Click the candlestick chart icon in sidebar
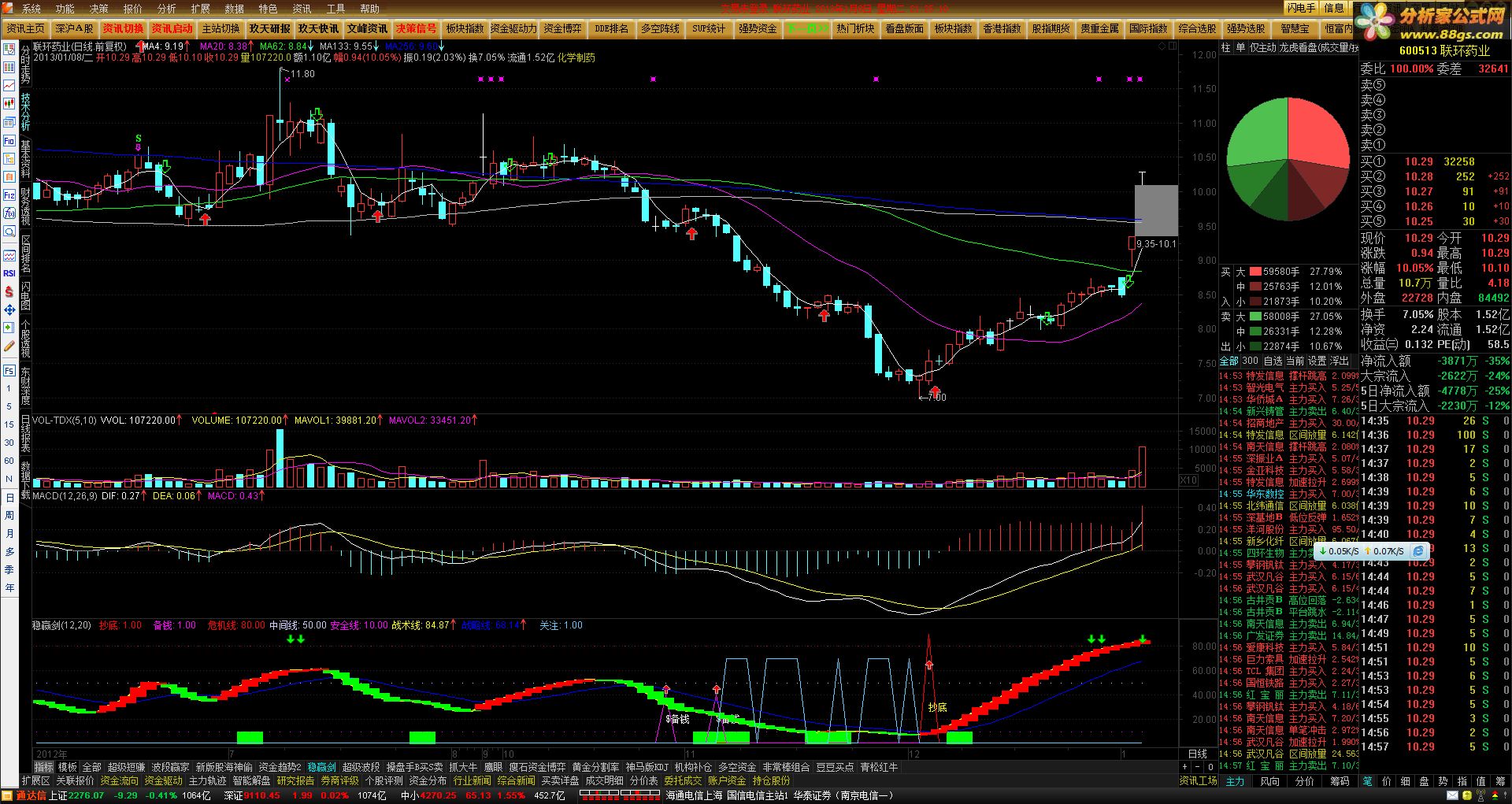The width and height of the screenshot is (1512, 804). click(9, 103)
